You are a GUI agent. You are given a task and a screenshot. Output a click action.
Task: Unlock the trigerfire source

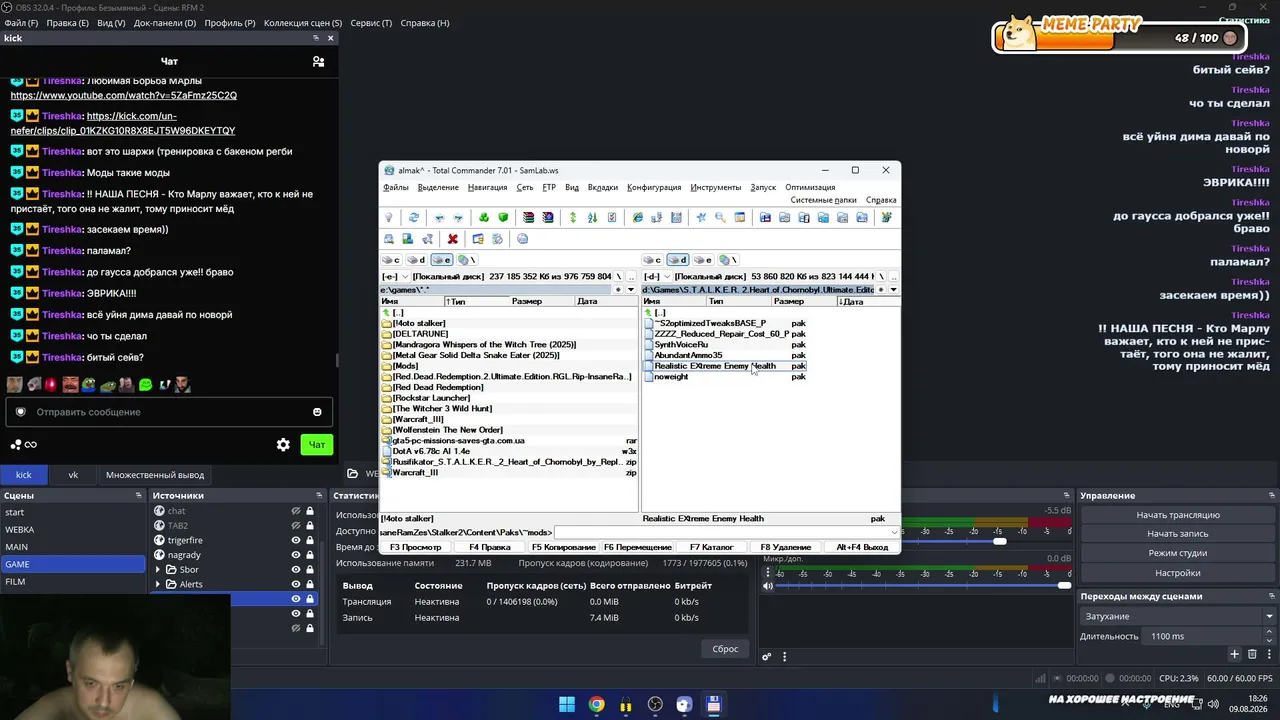coord(310,540)
